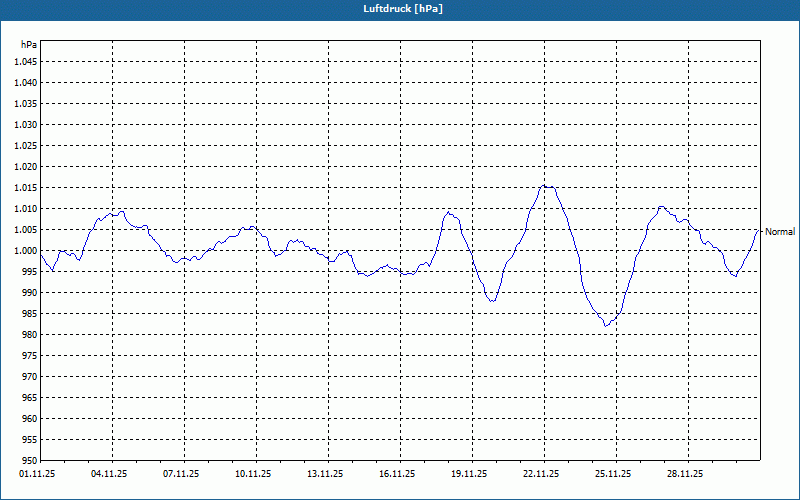Click the 1.030 y-axis value
800x500 pixels.
pyautogui.click(x=26, y=124)
